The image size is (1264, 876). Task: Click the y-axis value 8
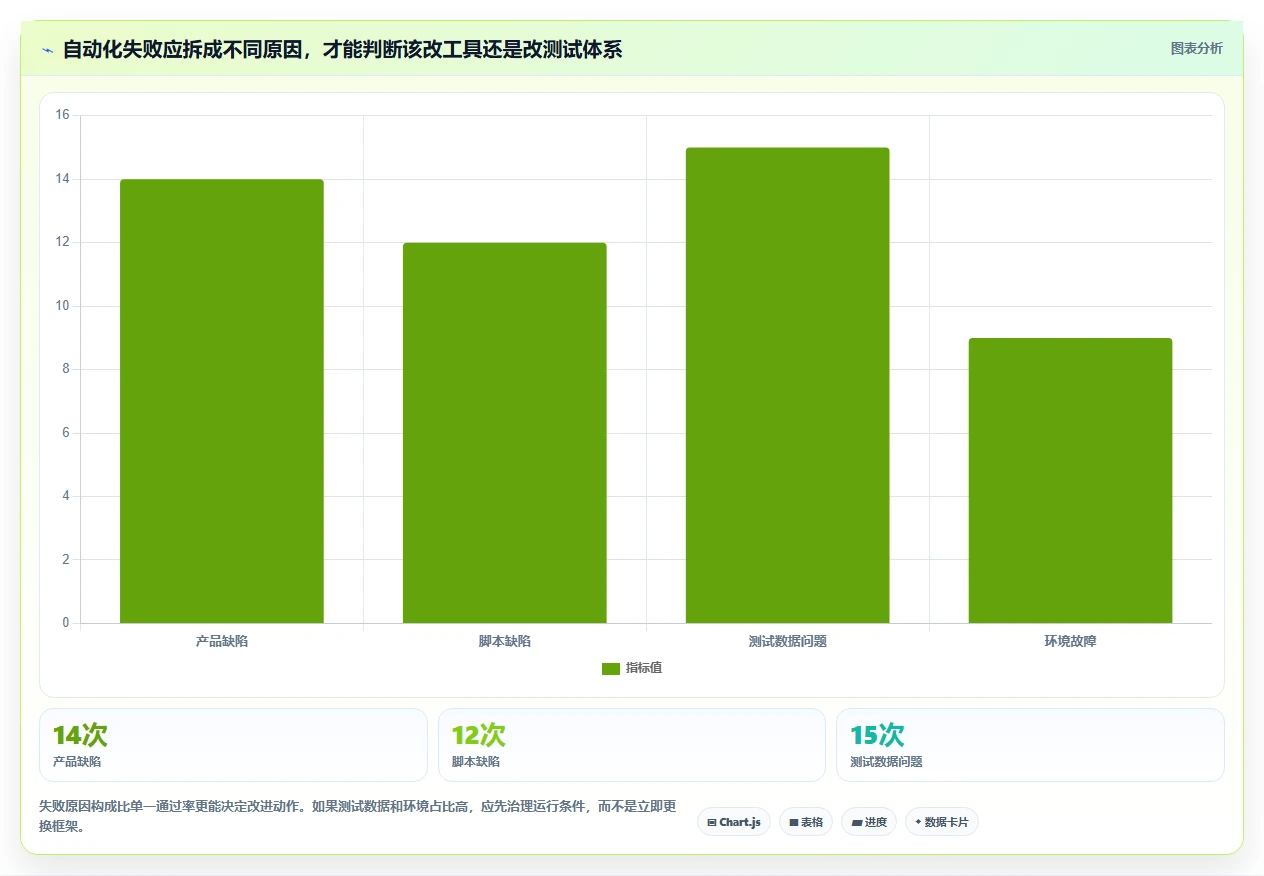click(66, 369)
